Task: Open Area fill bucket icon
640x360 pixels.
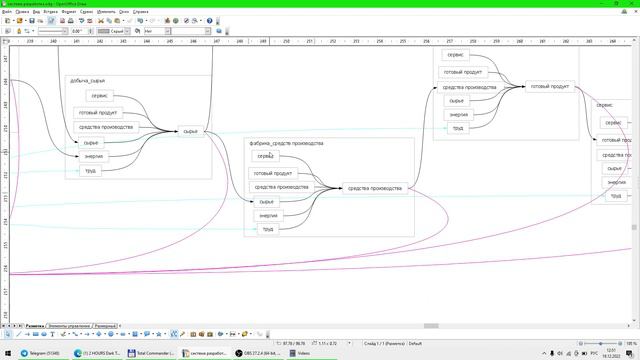Action: pos(137,31)
